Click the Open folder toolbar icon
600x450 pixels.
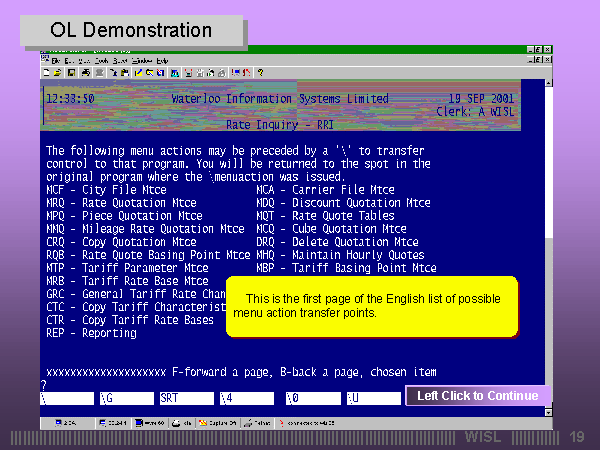(58, 72)
